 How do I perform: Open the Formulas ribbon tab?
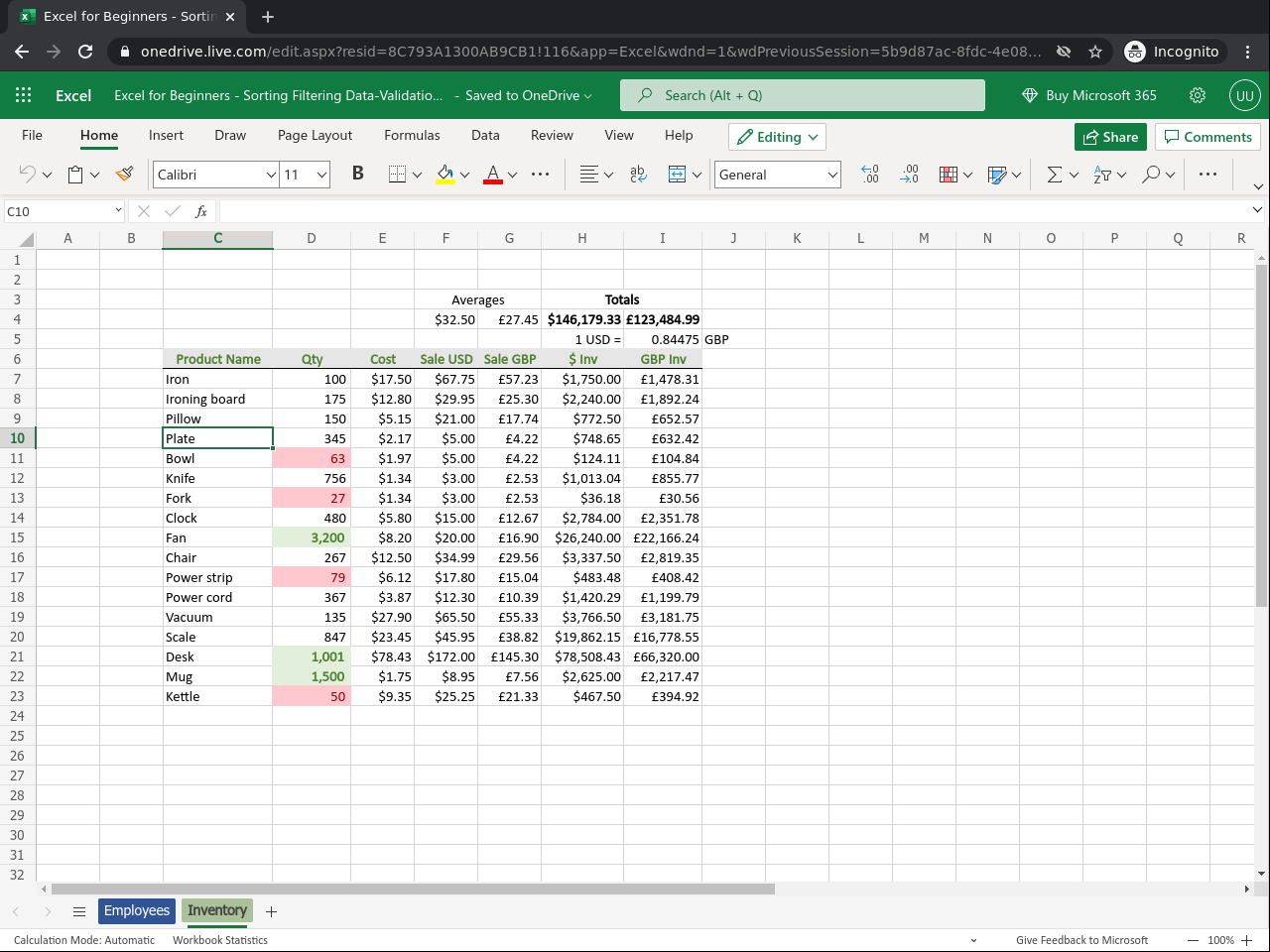pos(412,135)
